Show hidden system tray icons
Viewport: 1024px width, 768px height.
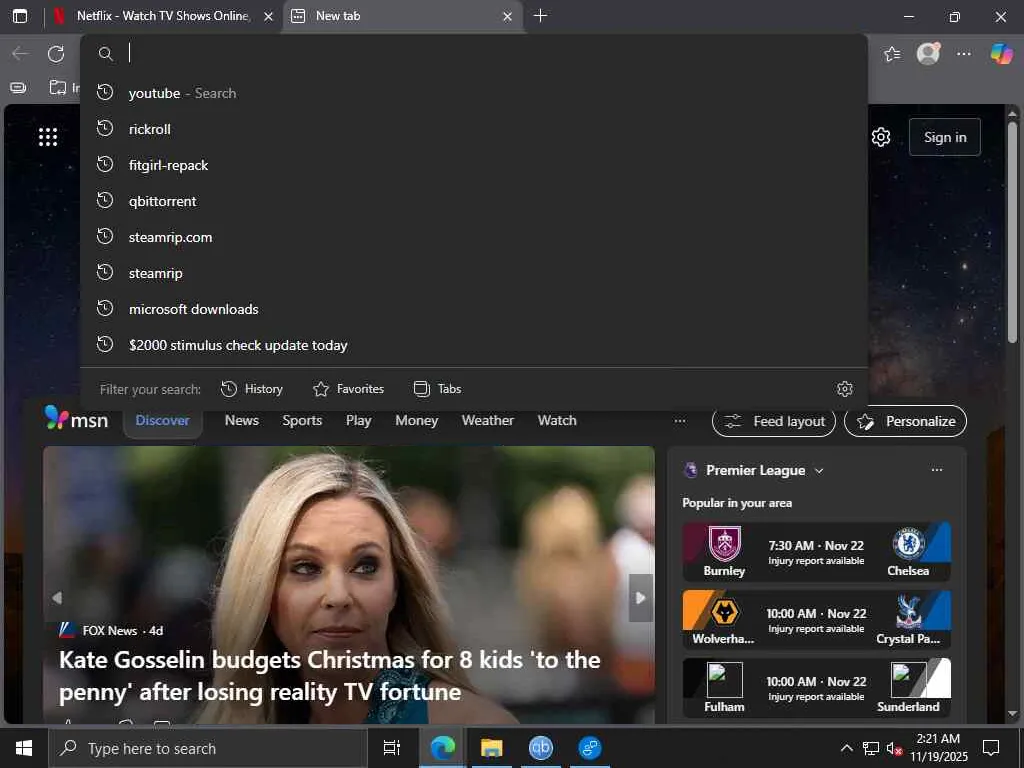(846, 748)
